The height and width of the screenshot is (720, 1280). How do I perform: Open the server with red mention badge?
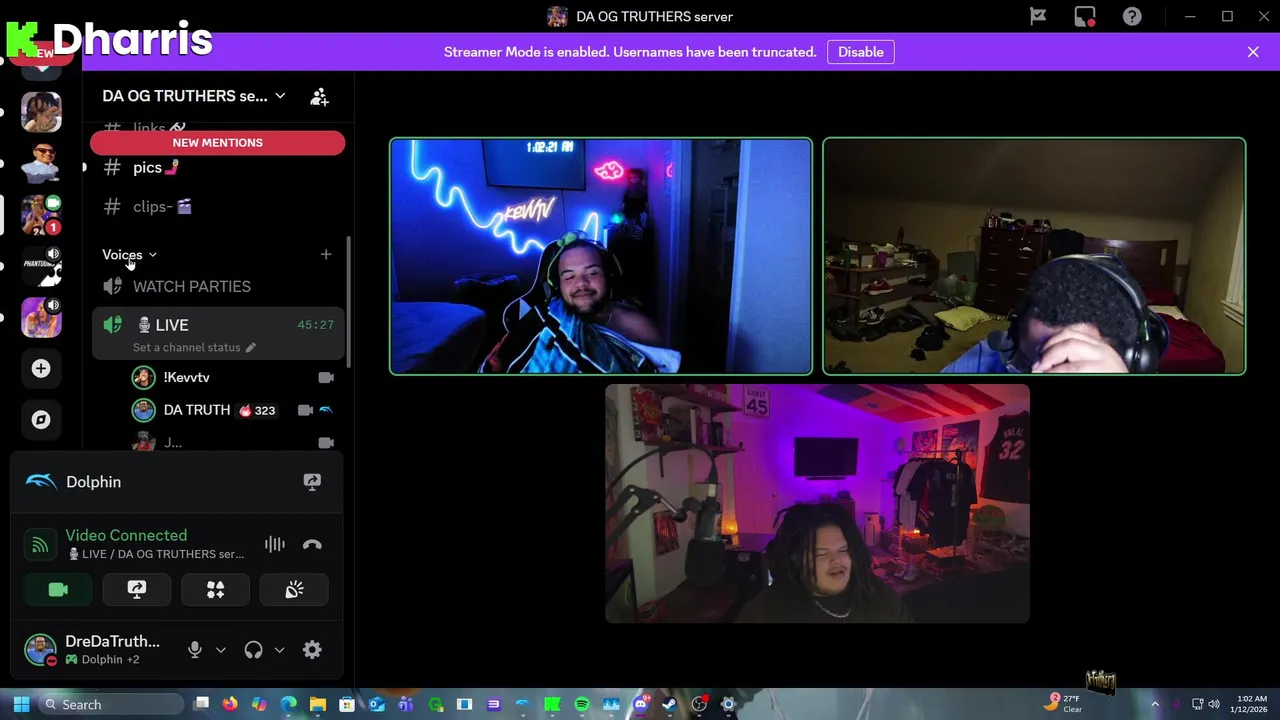(41, 214)
